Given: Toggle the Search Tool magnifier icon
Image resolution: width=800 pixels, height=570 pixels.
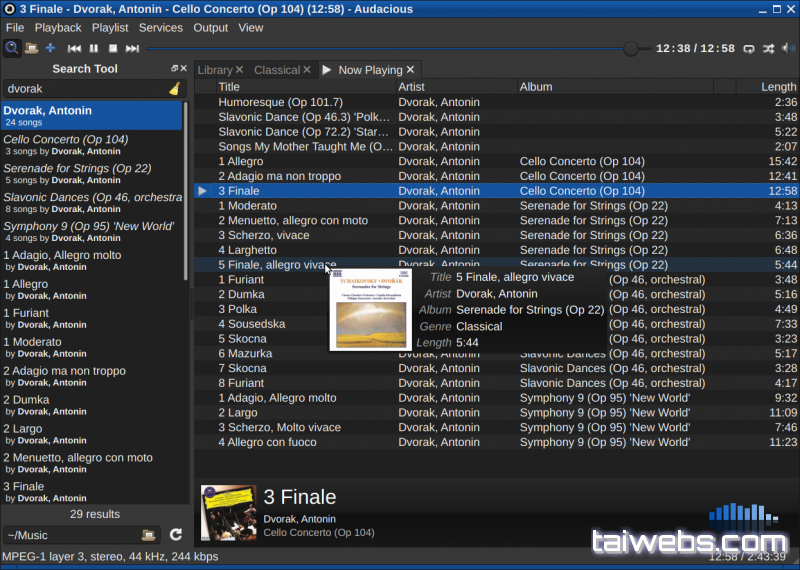Looking at the screenshot, I should coord(12,48).
